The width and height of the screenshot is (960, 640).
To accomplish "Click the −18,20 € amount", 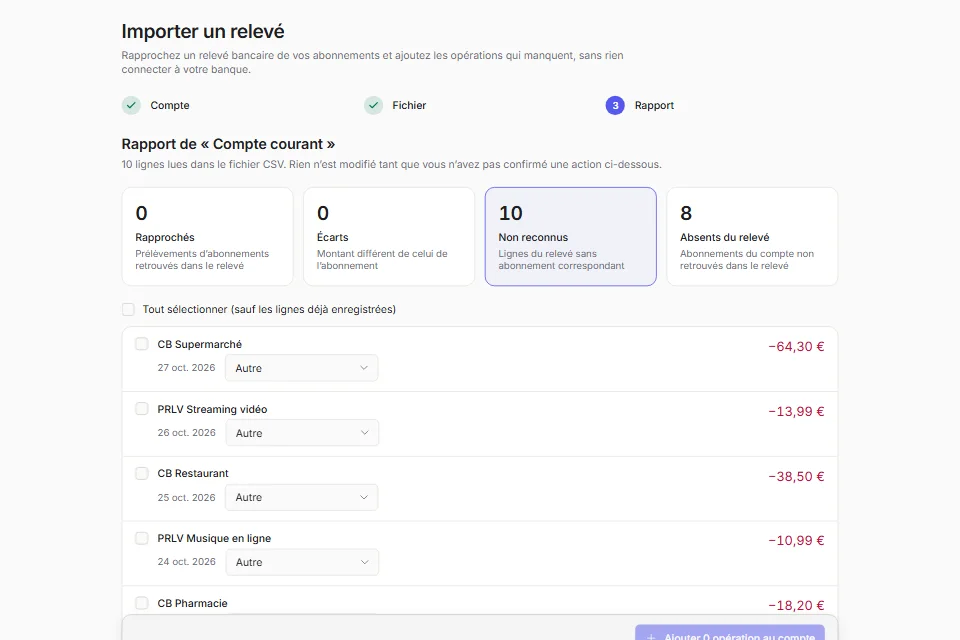I will coord(796,606).
